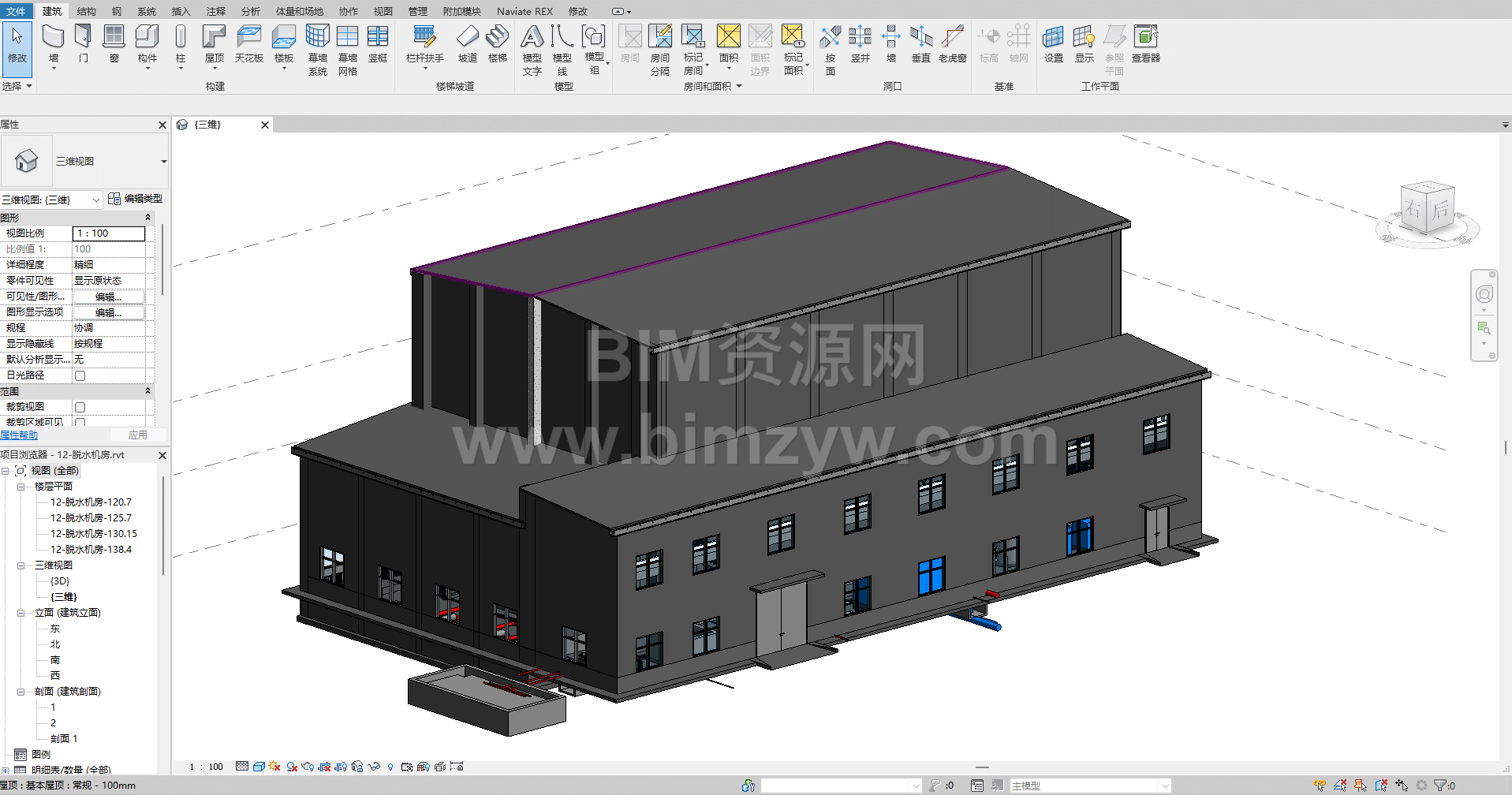1512x795 pixels.
Task: Select the Railing (栏杆扶手) tool
Action: (x=424, y=46)
